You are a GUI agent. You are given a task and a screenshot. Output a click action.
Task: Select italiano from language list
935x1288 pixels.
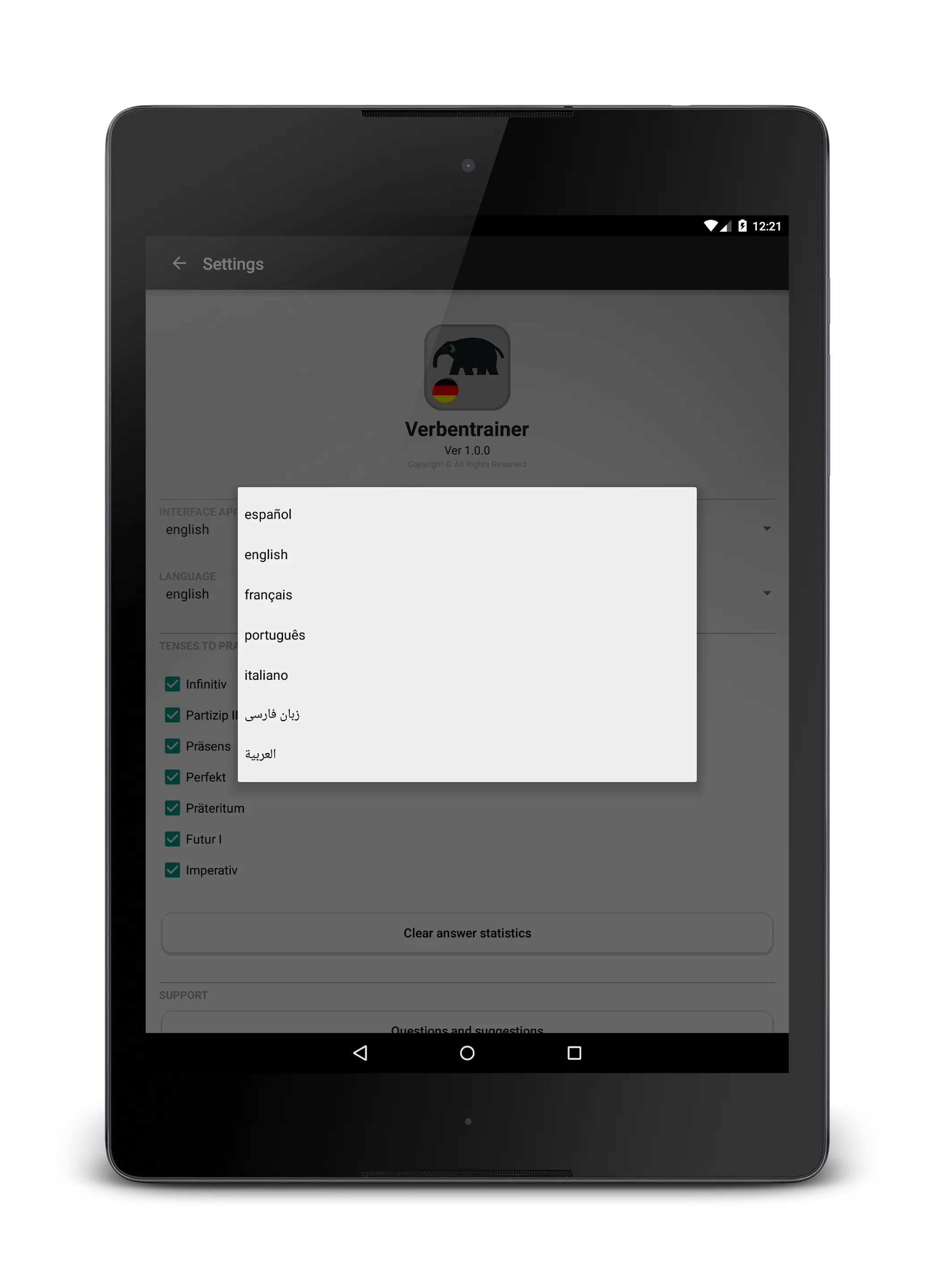click(266, 674)
